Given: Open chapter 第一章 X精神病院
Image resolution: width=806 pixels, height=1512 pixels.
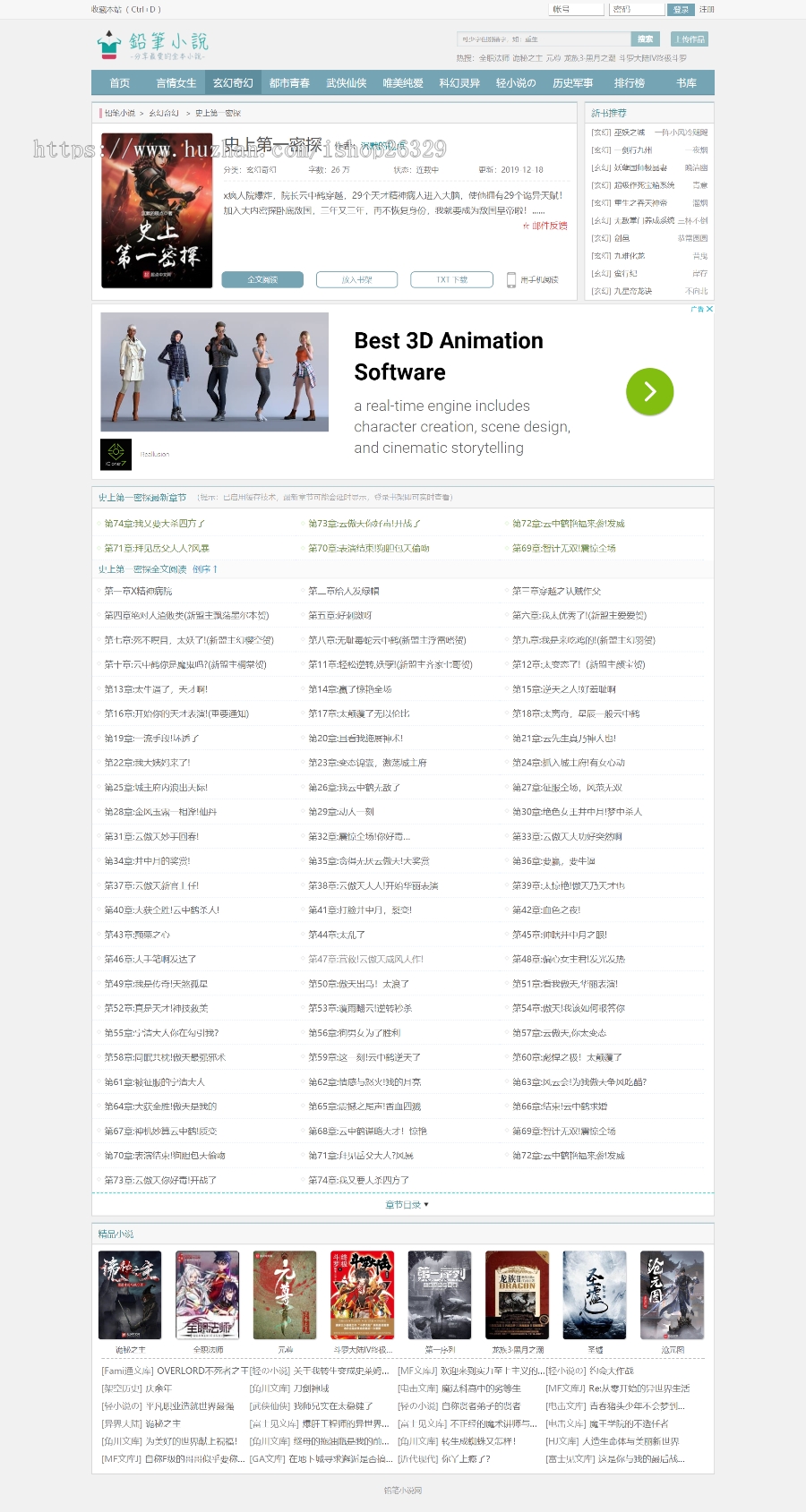Looking at the screenshot, I should [x=139, y=592].
